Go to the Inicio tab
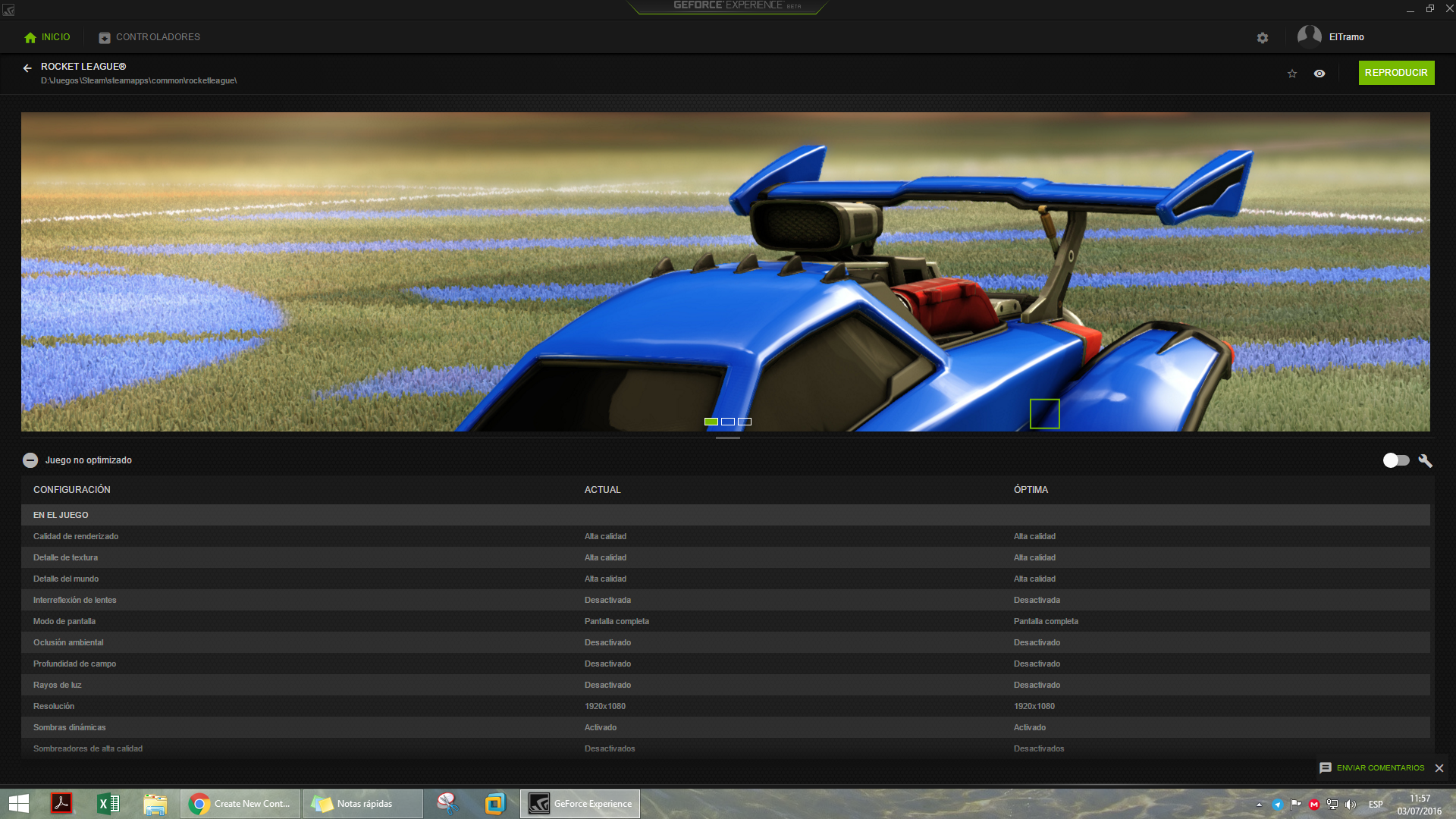Screen dimensions: 1456x819 [x=47, y=37]
